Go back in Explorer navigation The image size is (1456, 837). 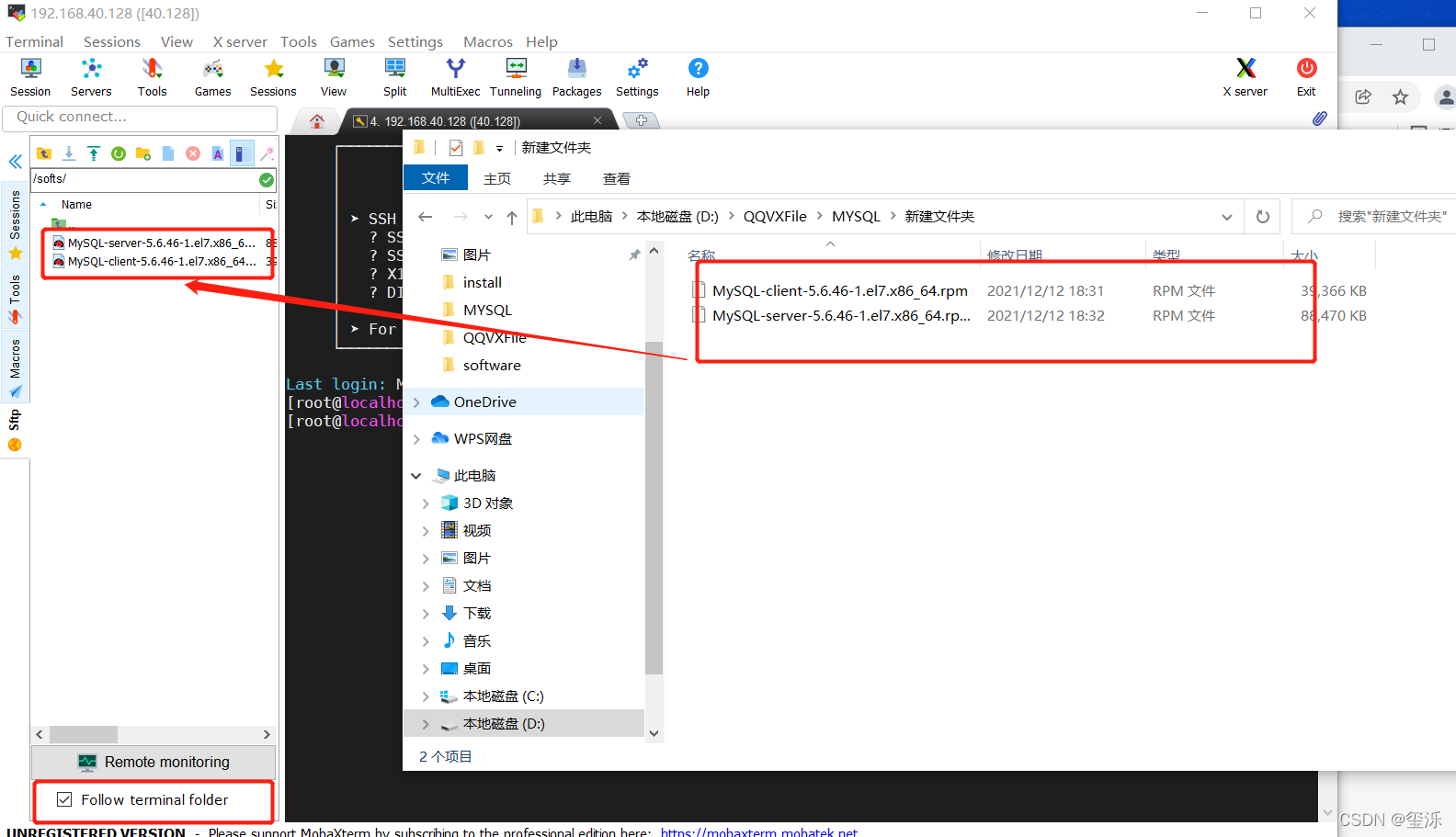pyautogui.click(x=425, y=217)
